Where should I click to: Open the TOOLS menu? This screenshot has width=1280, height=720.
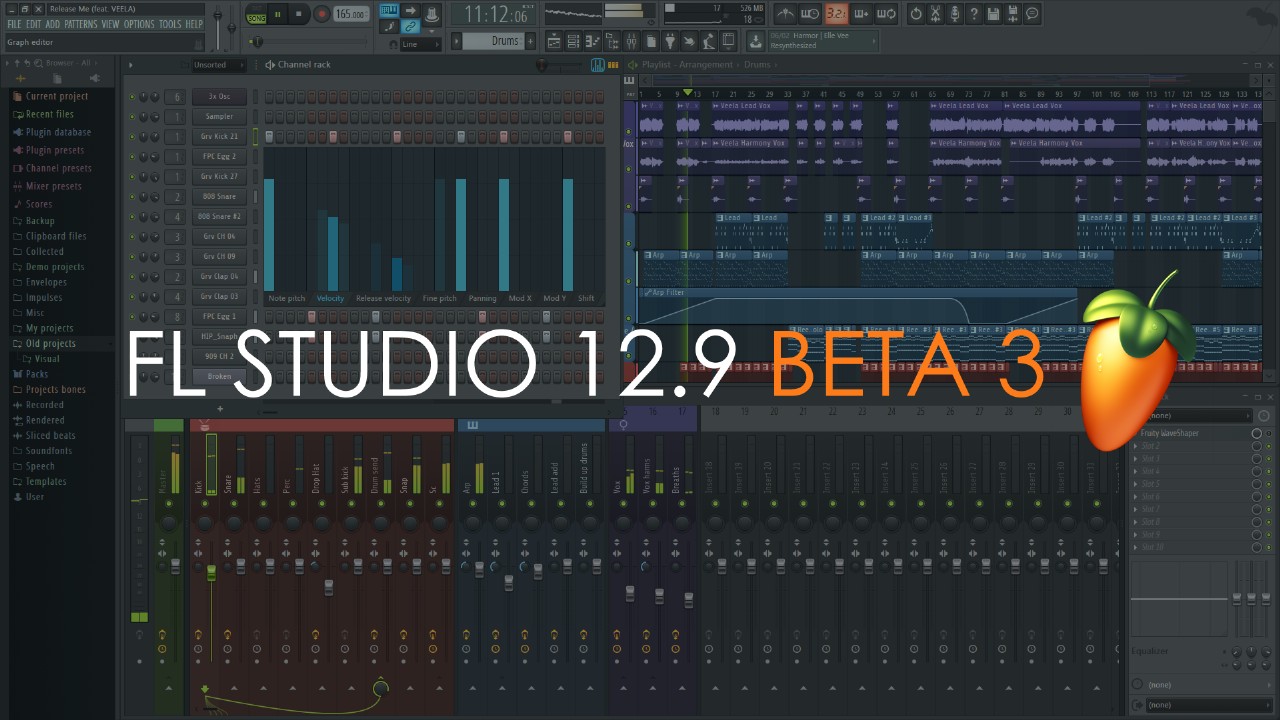coord(170,23)
